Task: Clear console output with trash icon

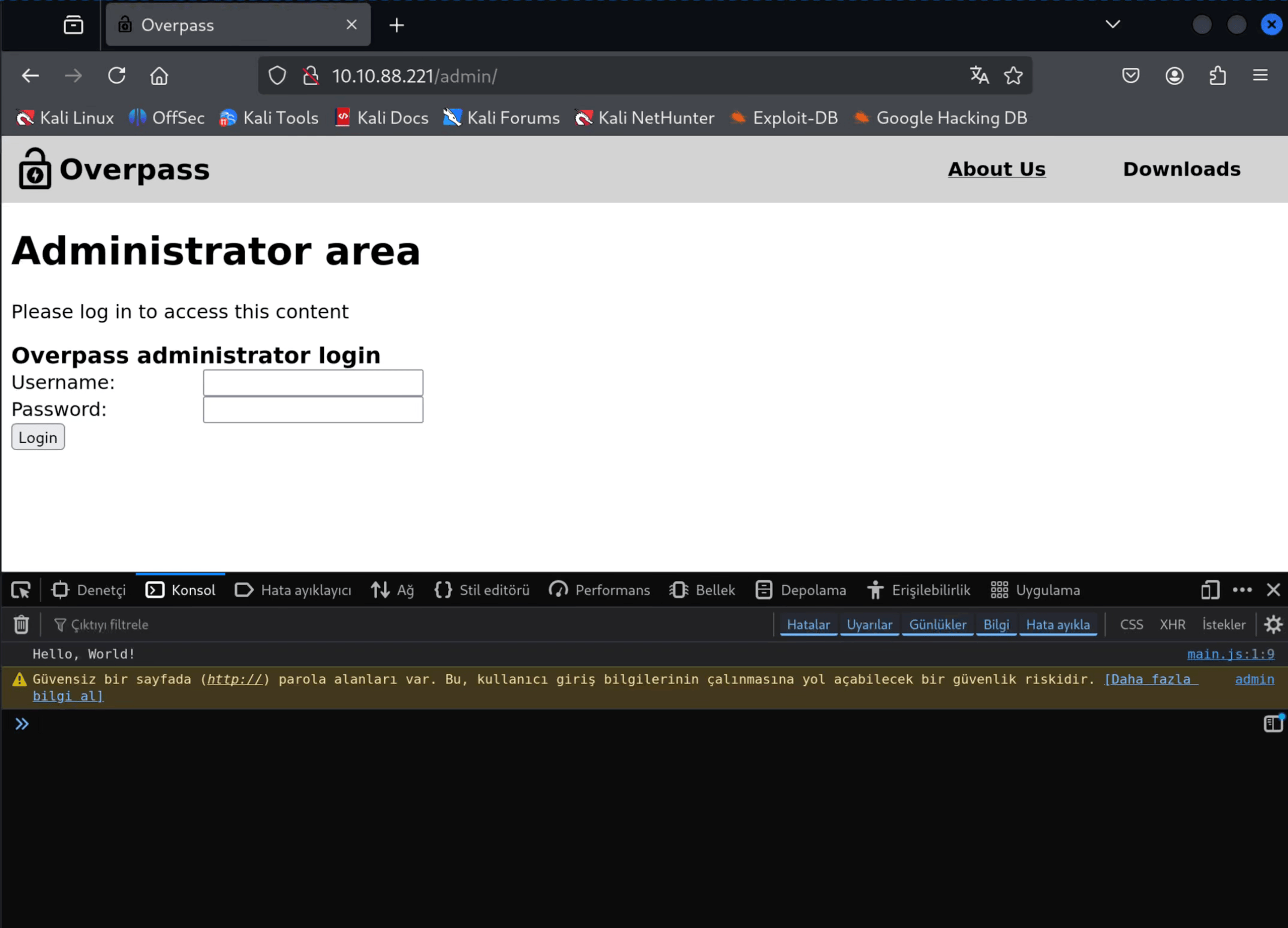Action: point(22,625)
